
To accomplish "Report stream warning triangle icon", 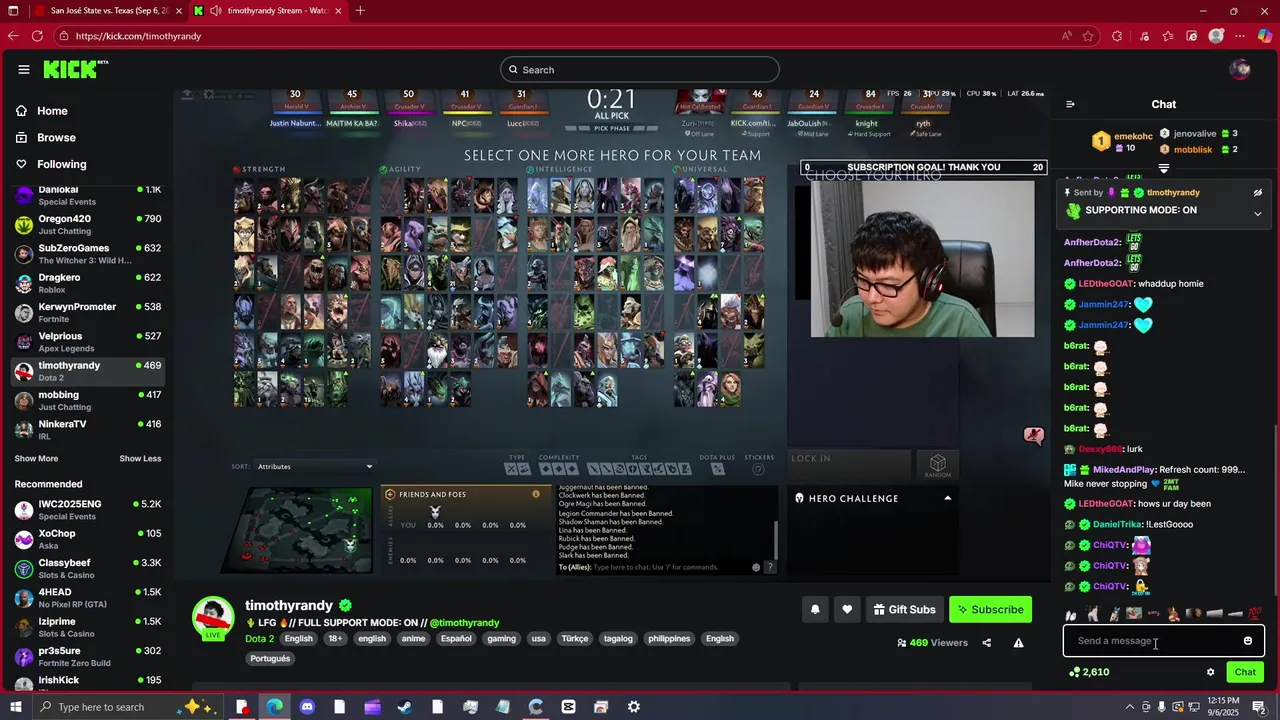I will (1018, 643).
